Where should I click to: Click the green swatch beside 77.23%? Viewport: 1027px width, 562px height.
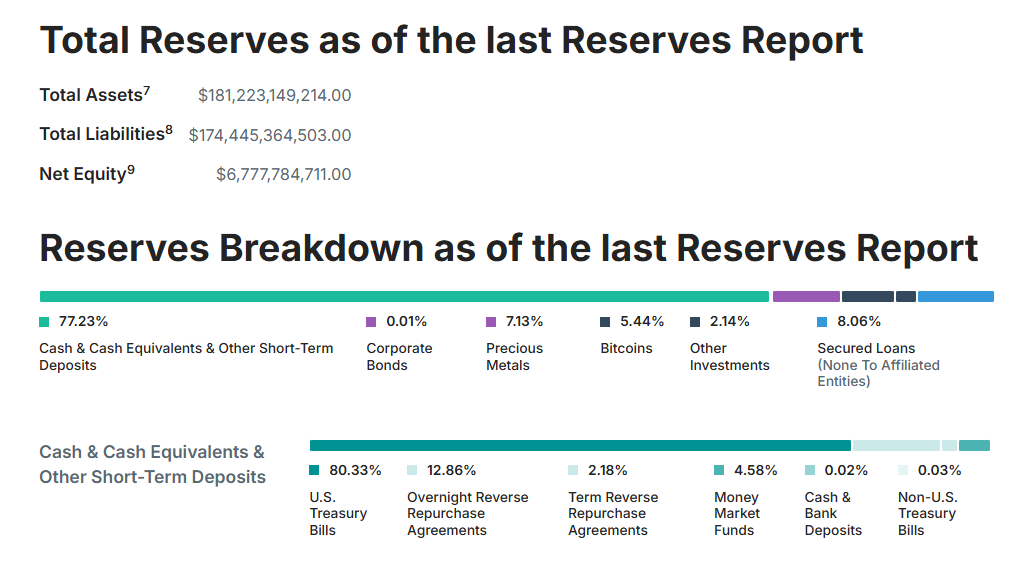pos(44,322)
